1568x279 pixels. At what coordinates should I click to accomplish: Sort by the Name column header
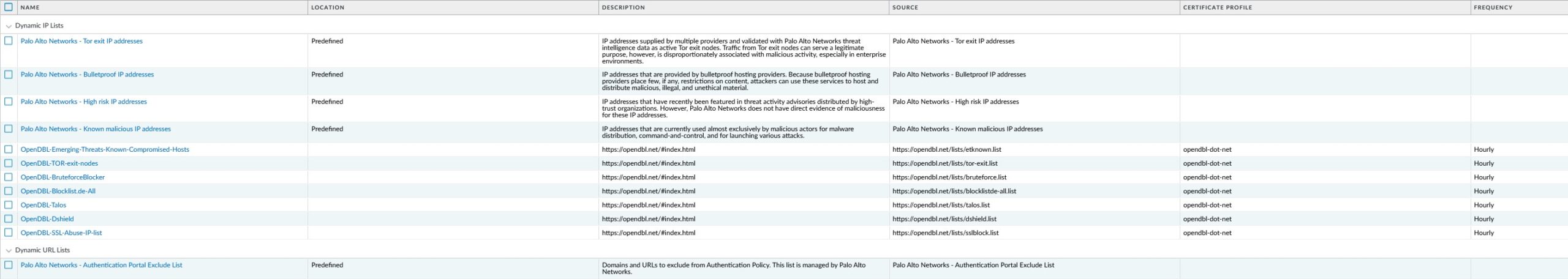tap(30, 7)
